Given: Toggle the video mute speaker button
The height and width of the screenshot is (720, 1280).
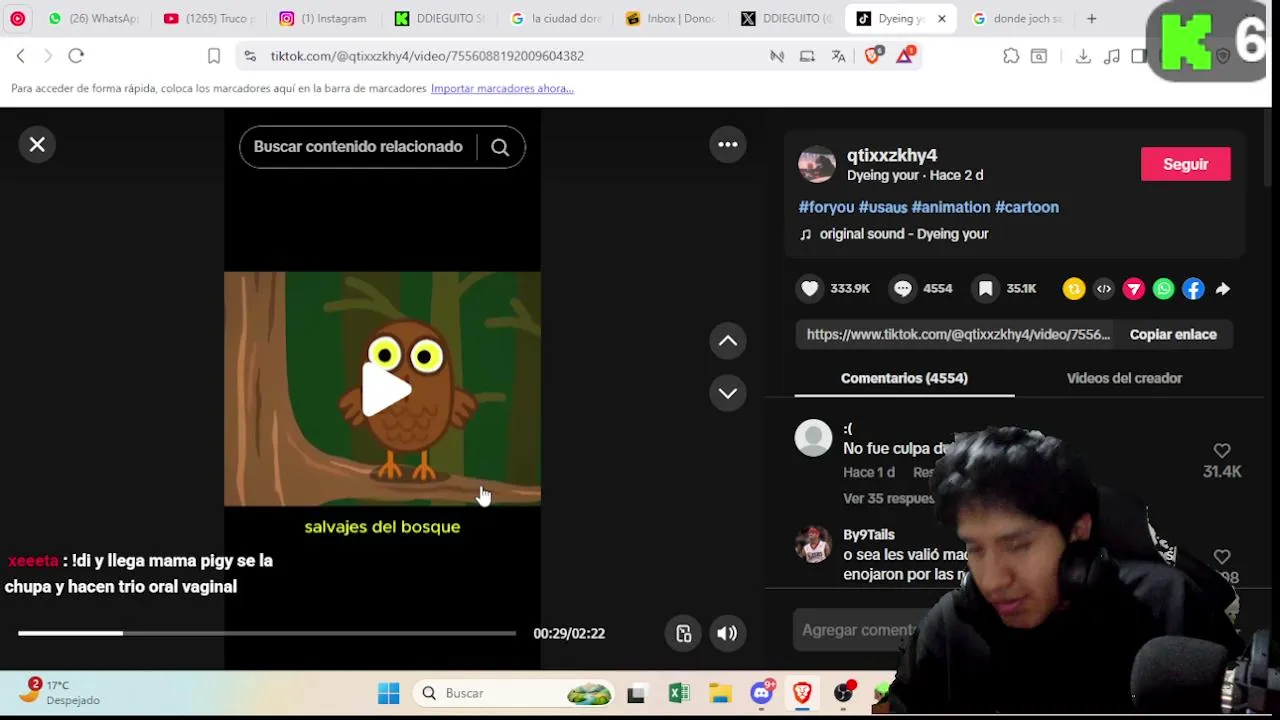Looking at the screenshot, I should click(727, 633).
